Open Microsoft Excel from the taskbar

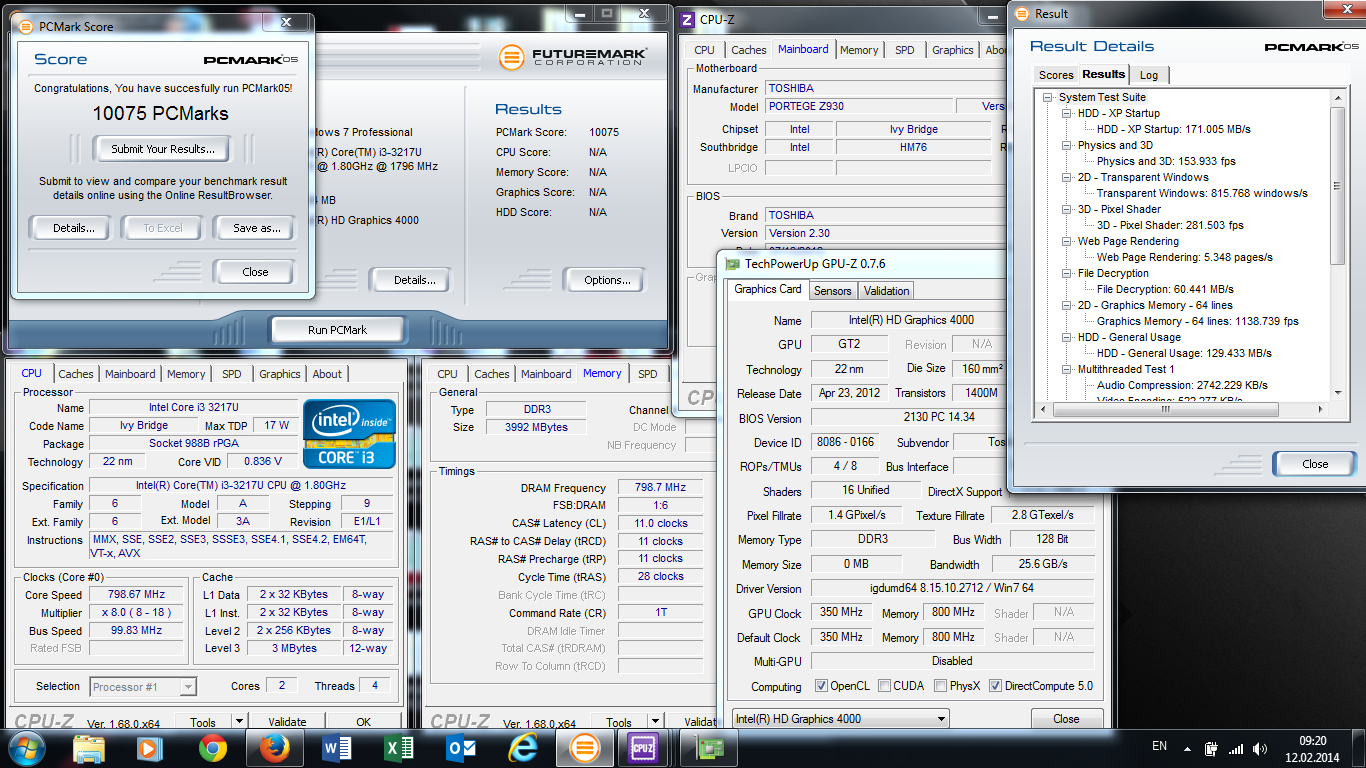point(399,747)
